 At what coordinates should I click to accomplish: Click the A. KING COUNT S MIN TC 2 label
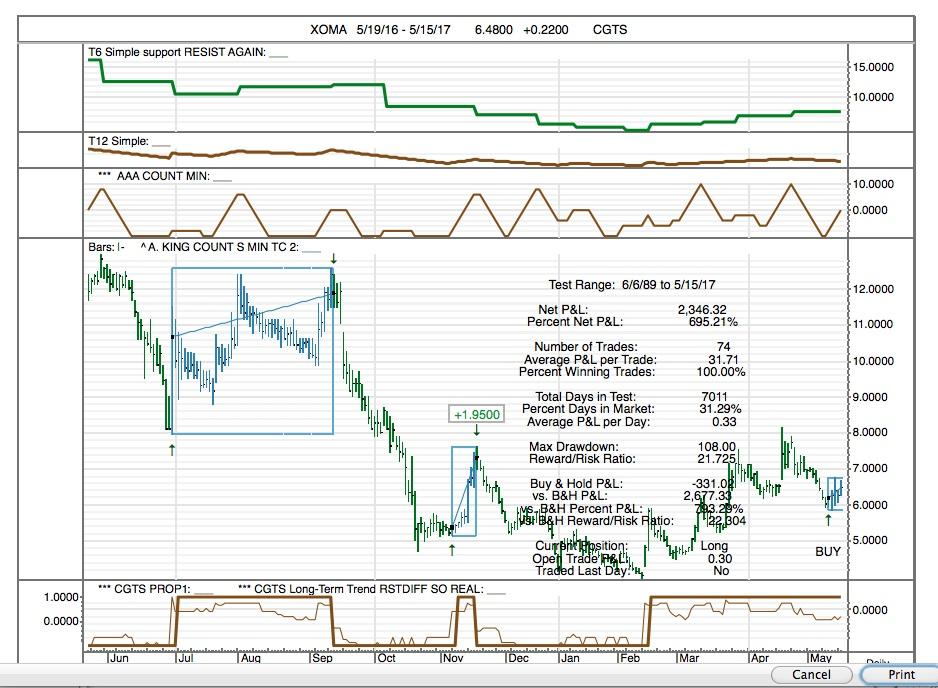220,246
